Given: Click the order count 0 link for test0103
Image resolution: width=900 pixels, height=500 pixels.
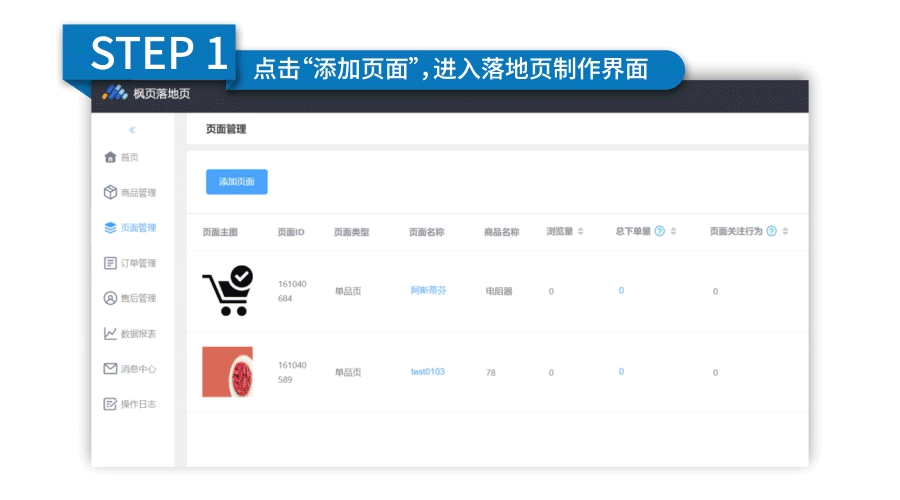Looking at the screenshot, I should click(x=621, y=372).
